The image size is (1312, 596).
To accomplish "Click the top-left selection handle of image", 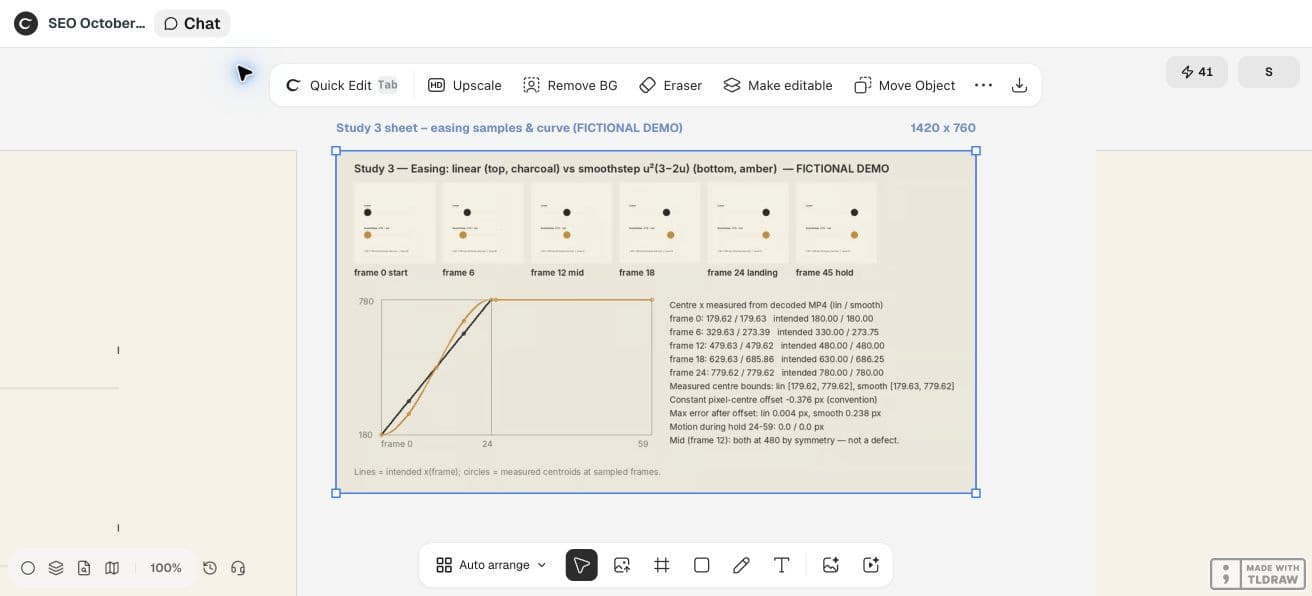I will coord(336,151).
